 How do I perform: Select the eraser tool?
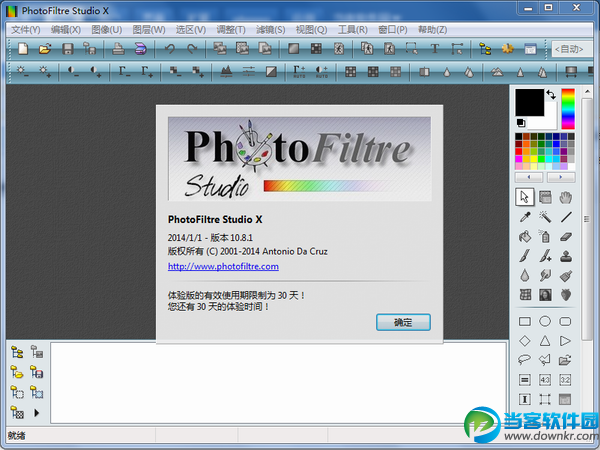pyautogui.click(x=566, y=237)
